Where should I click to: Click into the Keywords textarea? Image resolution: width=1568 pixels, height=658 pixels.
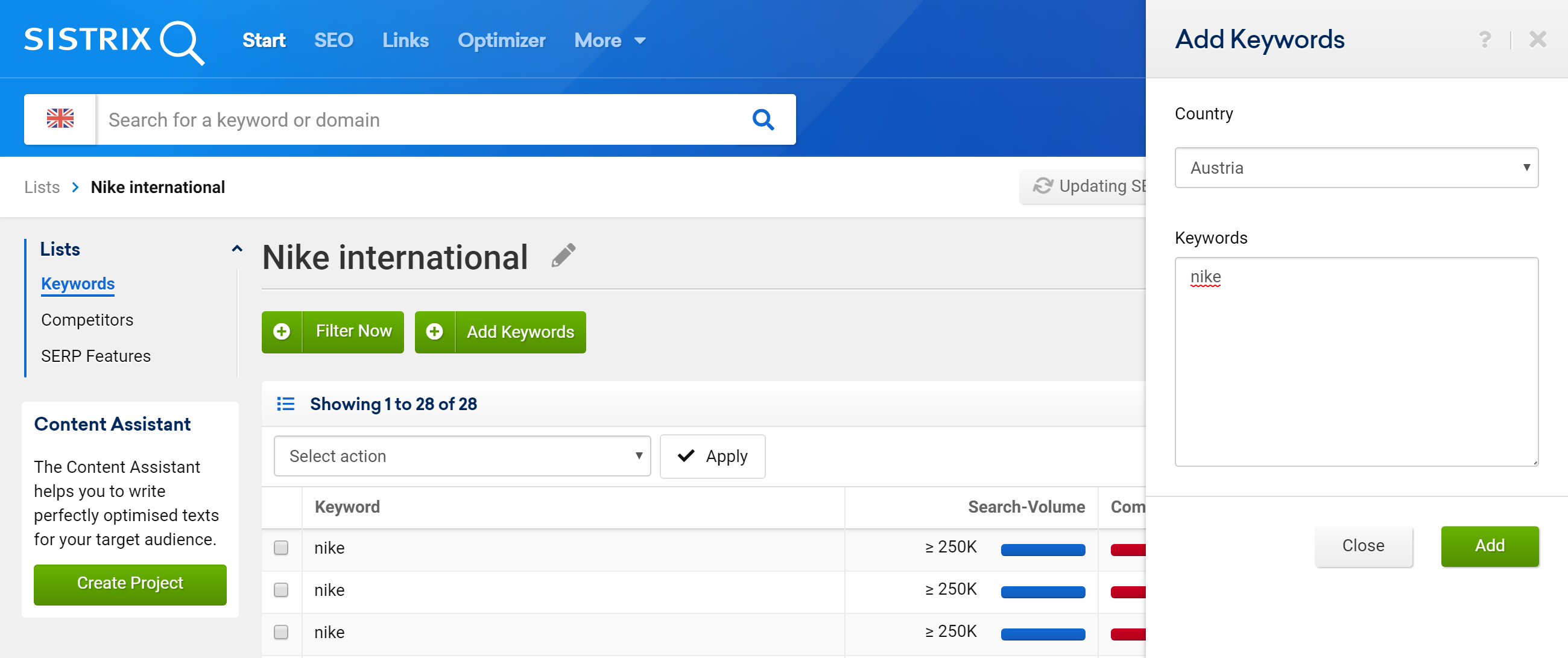point(1356,361)
